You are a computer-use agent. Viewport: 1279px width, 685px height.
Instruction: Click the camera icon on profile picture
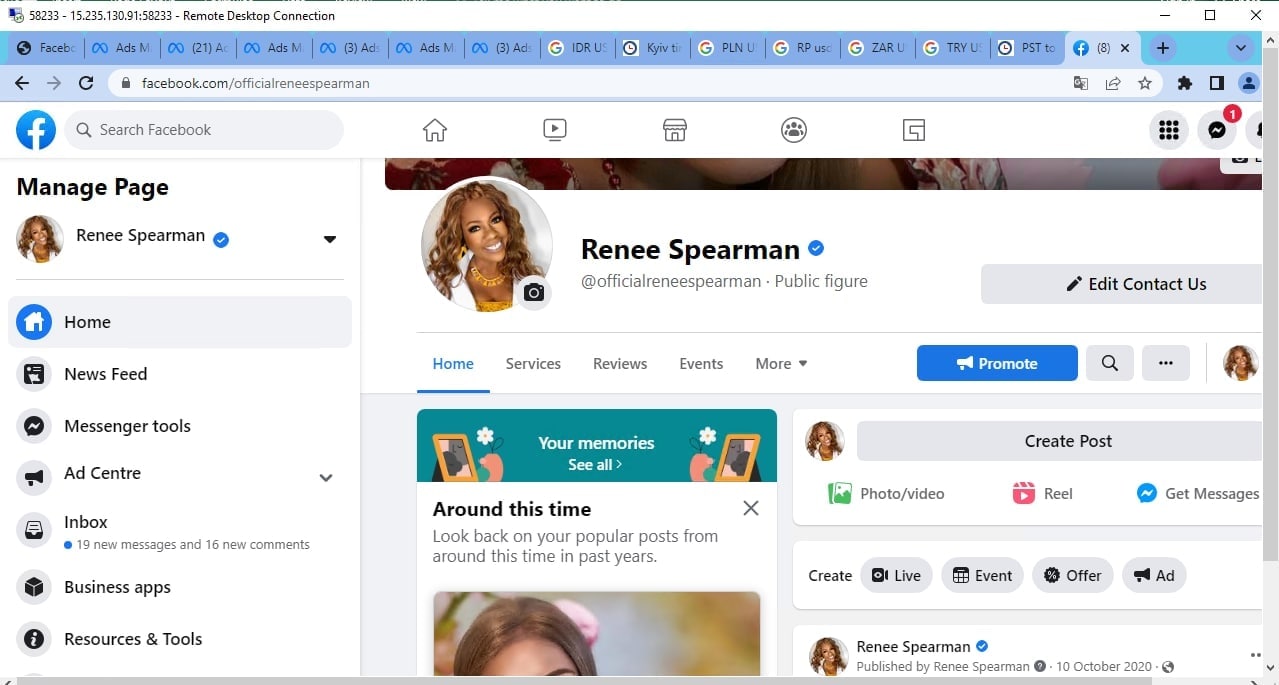pos(534,292)
